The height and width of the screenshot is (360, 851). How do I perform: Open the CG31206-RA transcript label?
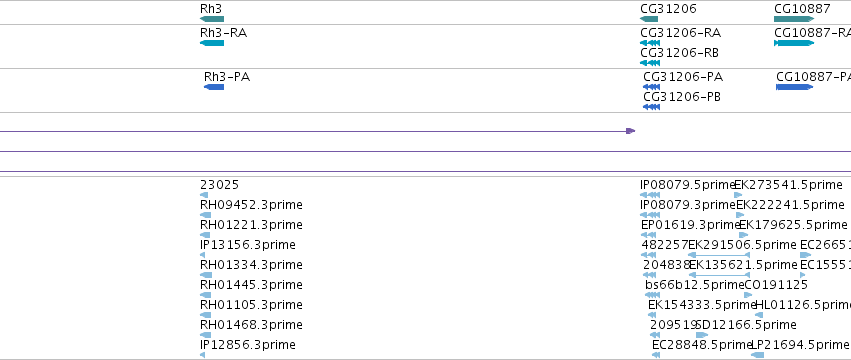681,33
